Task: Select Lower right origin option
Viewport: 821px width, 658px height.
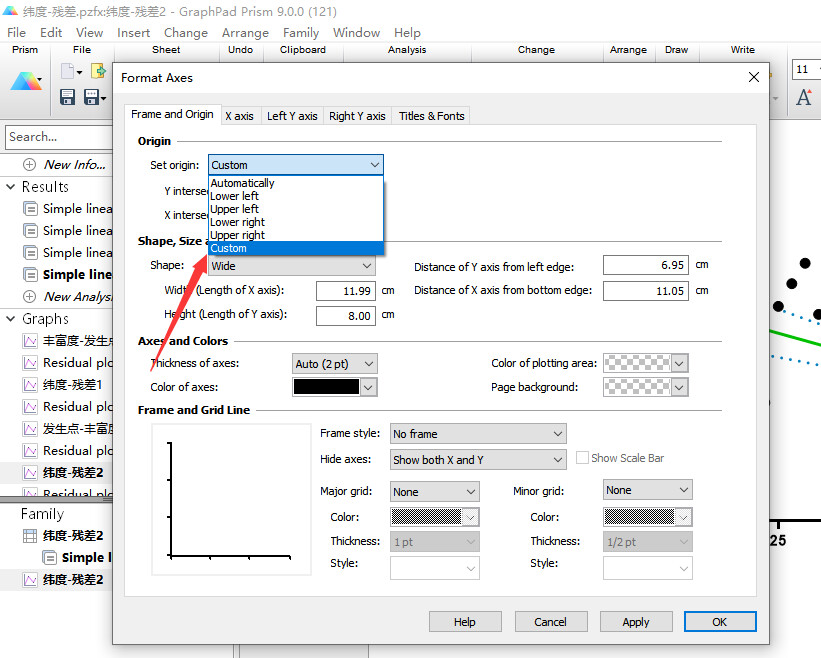Action: tap(296, 222)
